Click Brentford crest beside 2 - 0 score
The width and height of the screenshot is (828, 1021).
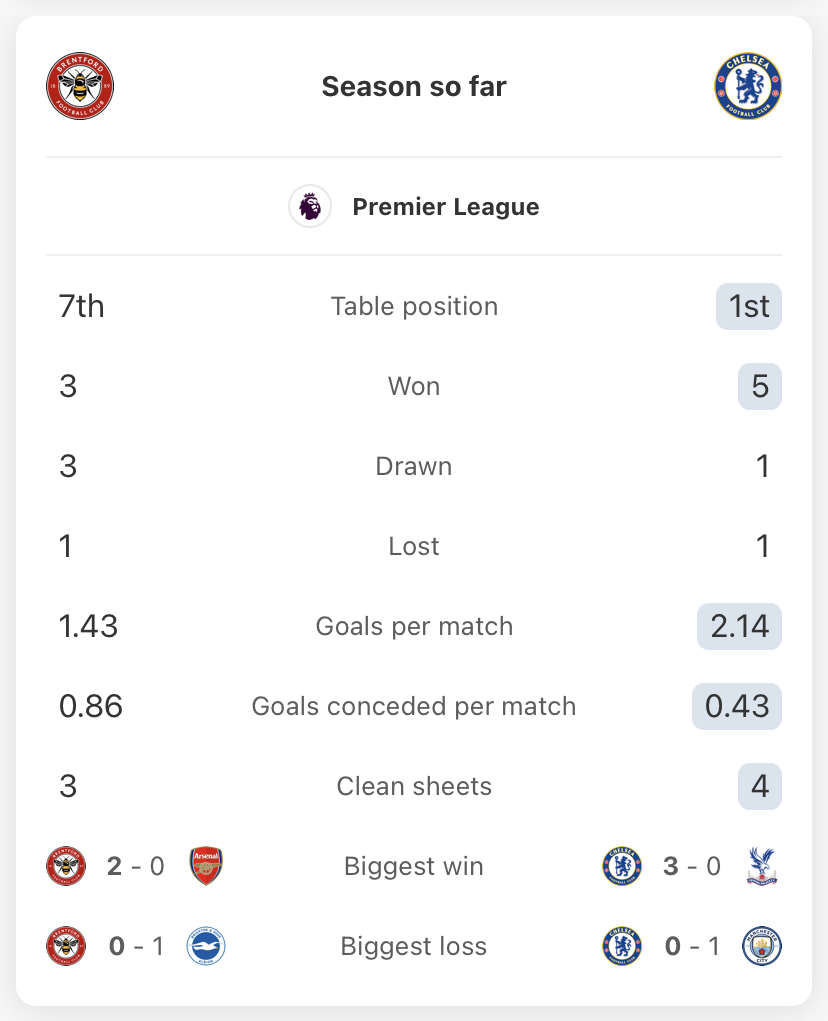[66, 866]
